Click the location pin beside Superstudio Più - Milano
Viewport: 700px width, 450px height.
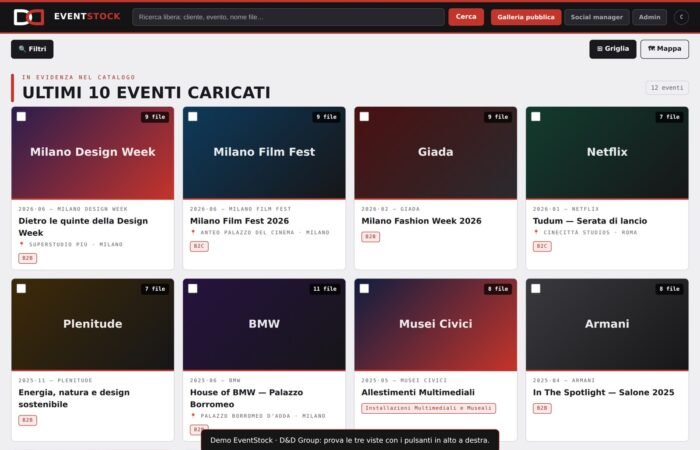click(21, 244)
